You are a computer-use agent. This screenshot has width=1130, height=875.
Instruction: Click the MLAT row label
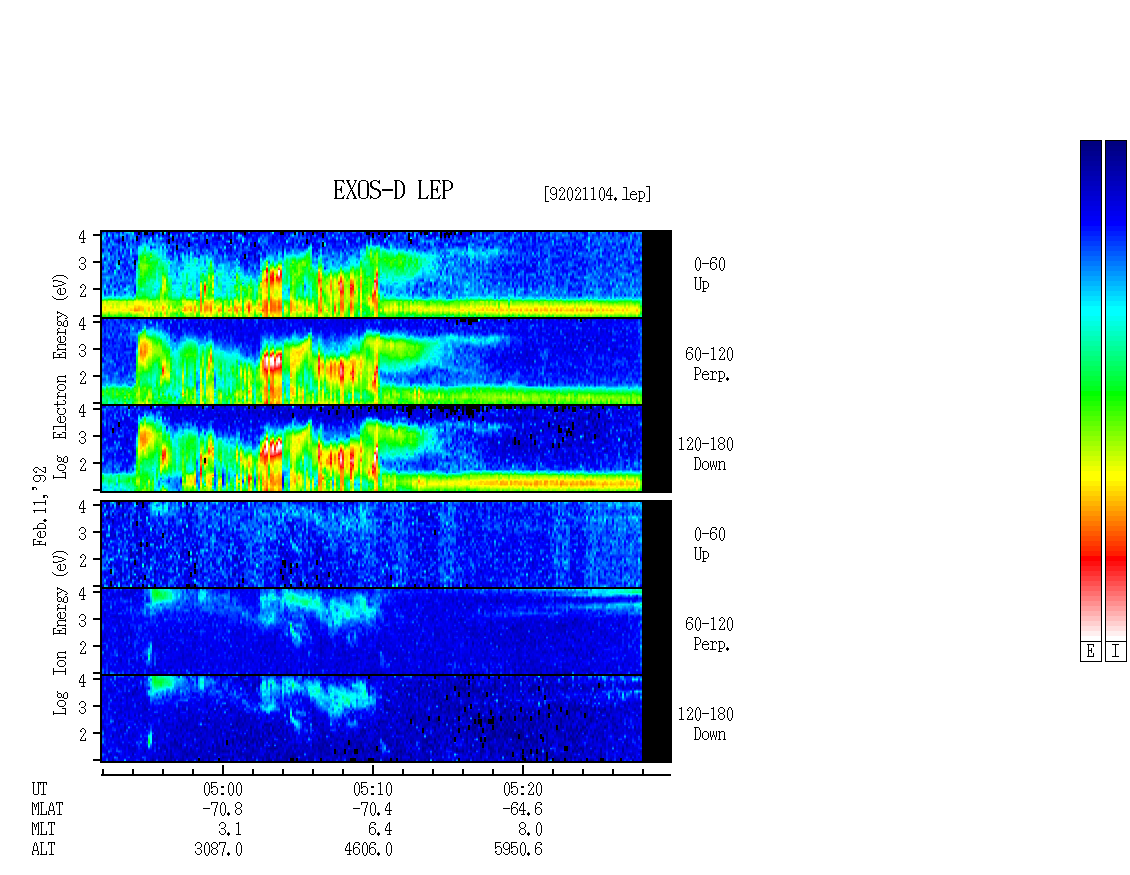tap(48, 809)
